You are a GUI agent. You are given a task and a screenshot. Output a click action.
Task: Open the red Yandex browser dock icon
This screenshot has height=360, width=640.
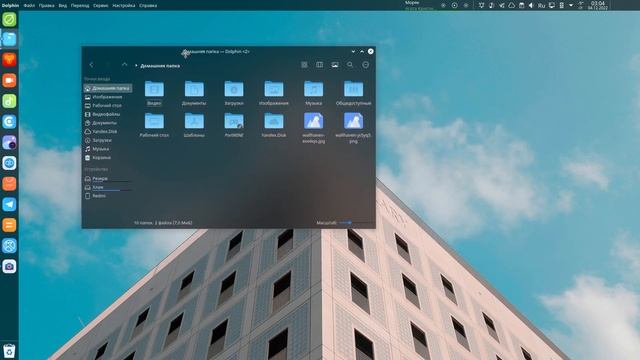click(9, 60)
